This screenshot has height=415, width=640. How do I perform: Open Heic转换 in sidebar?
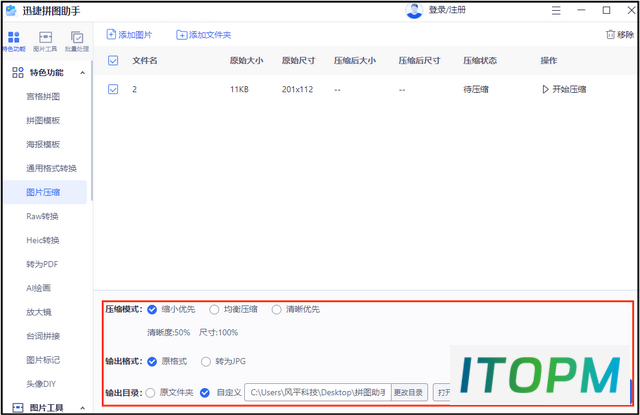pos(43,240)
